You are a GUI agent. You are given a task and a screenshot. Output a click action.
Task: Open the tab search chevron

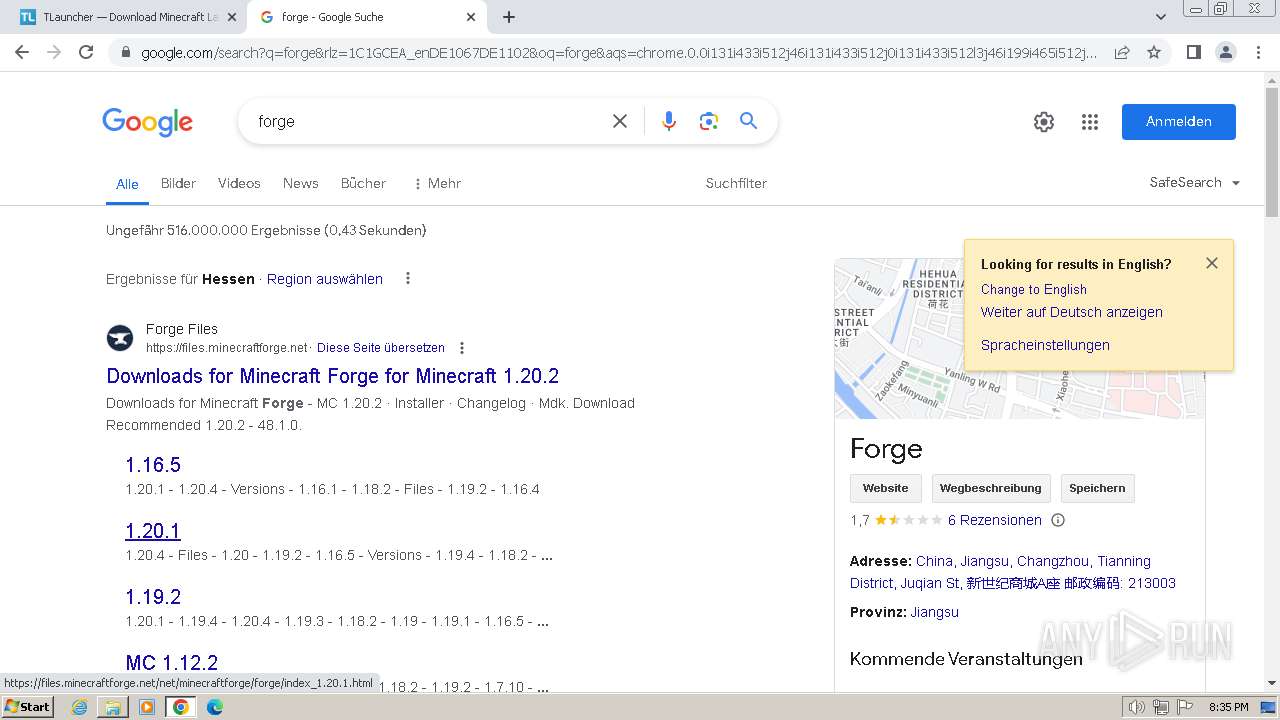pos(1160,17)
